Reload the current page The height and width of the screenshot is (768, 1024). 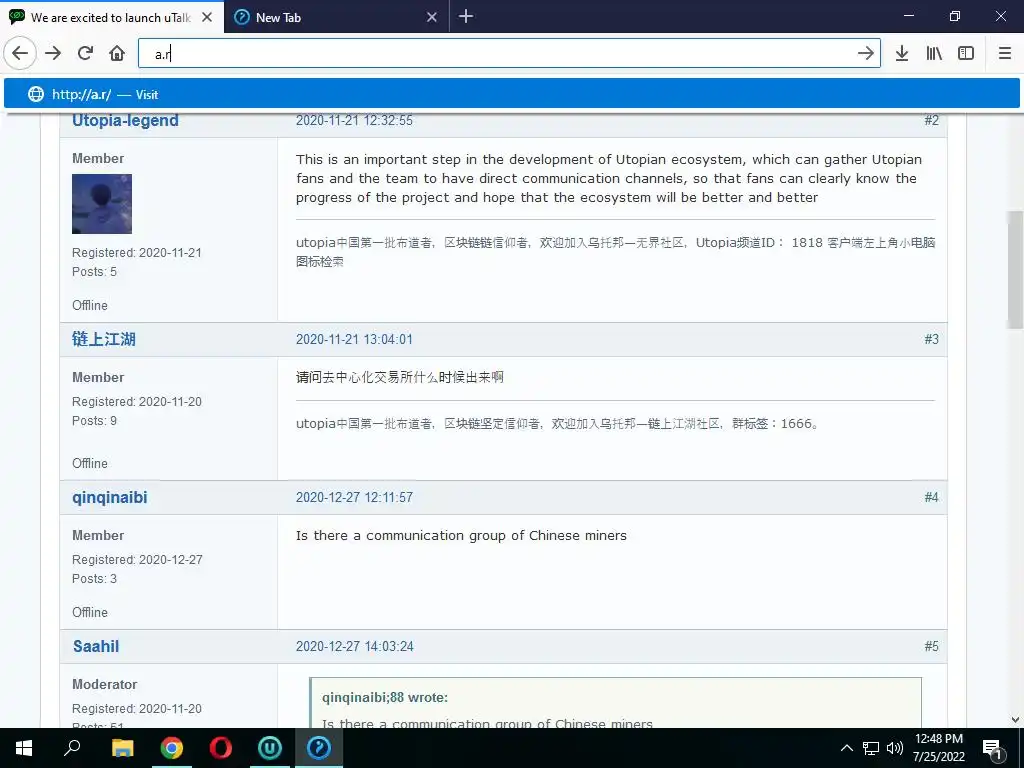coord(85,53)
